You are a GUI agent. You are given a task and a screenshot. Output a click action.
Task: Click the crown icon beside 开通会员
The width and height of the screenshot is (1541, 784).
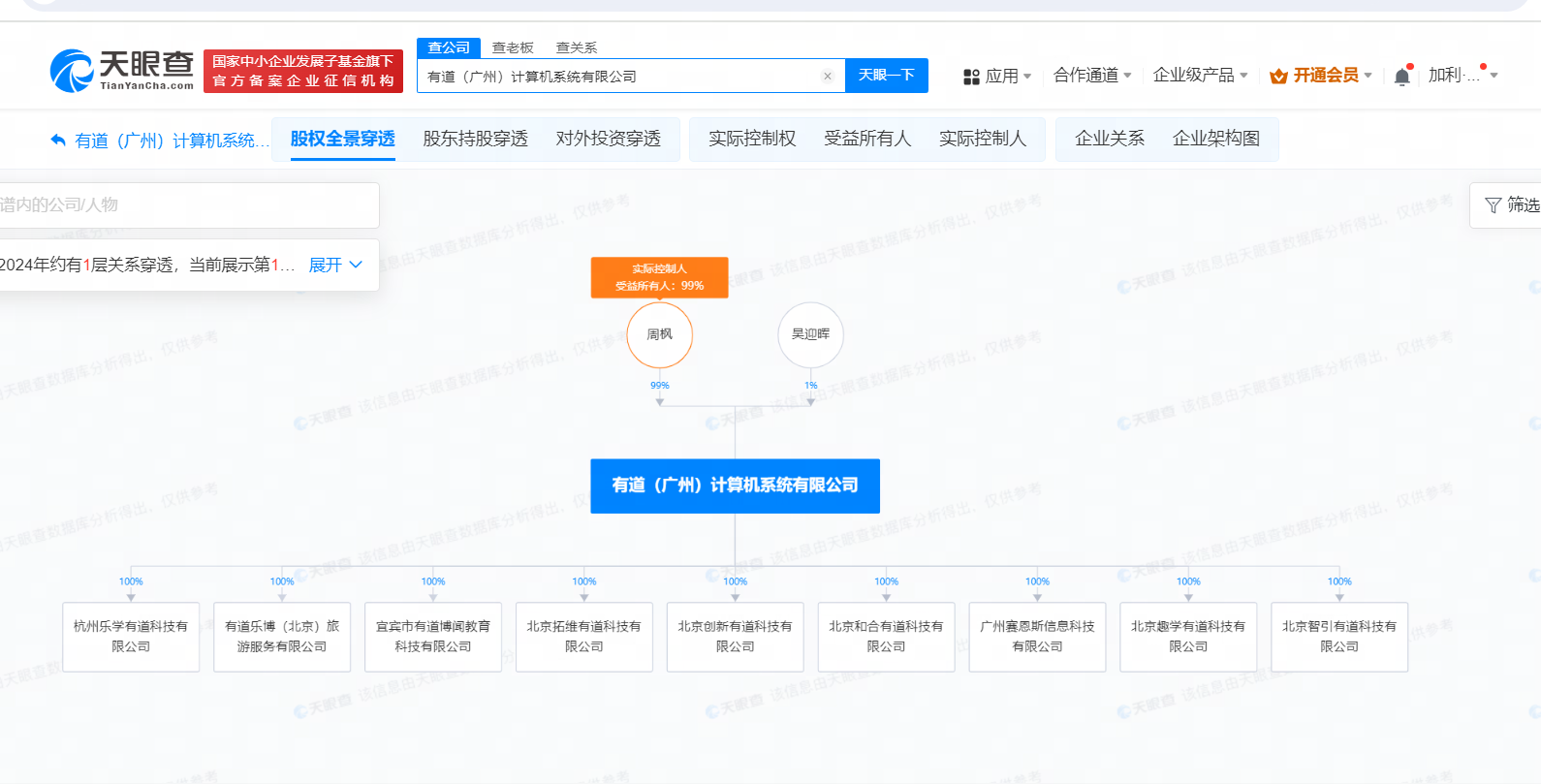tap(1278, 76)
